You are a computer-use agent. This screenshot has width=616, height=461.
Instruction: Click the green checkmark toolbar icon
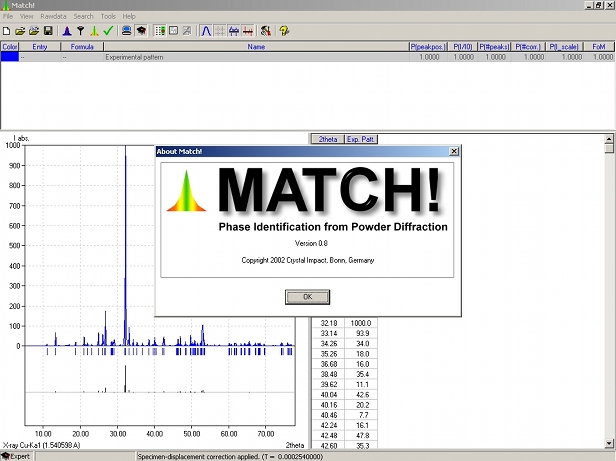click(x=108, y=31)
